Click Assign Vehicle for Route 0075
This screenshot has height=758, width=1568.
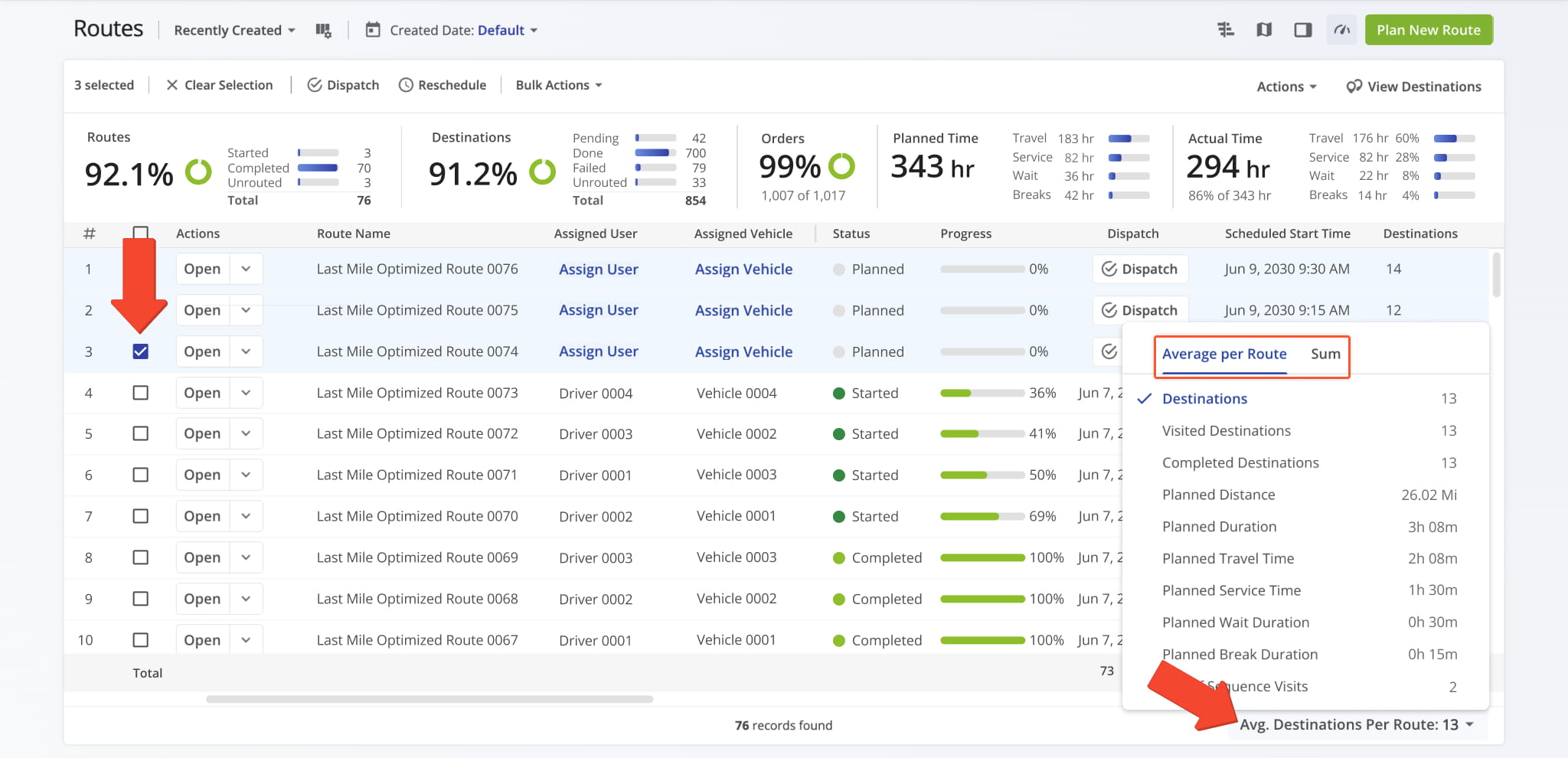(x=743, y=311)
